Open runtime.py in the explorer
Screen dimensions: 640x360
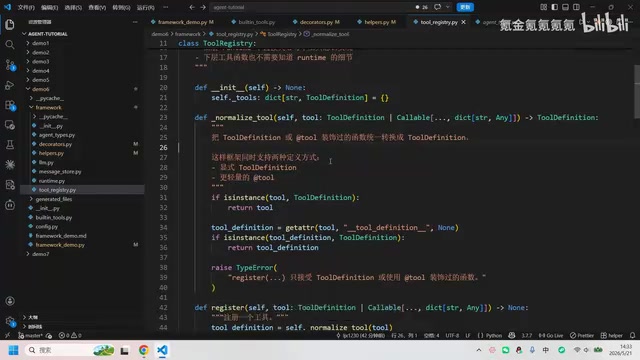coord(52,181)
